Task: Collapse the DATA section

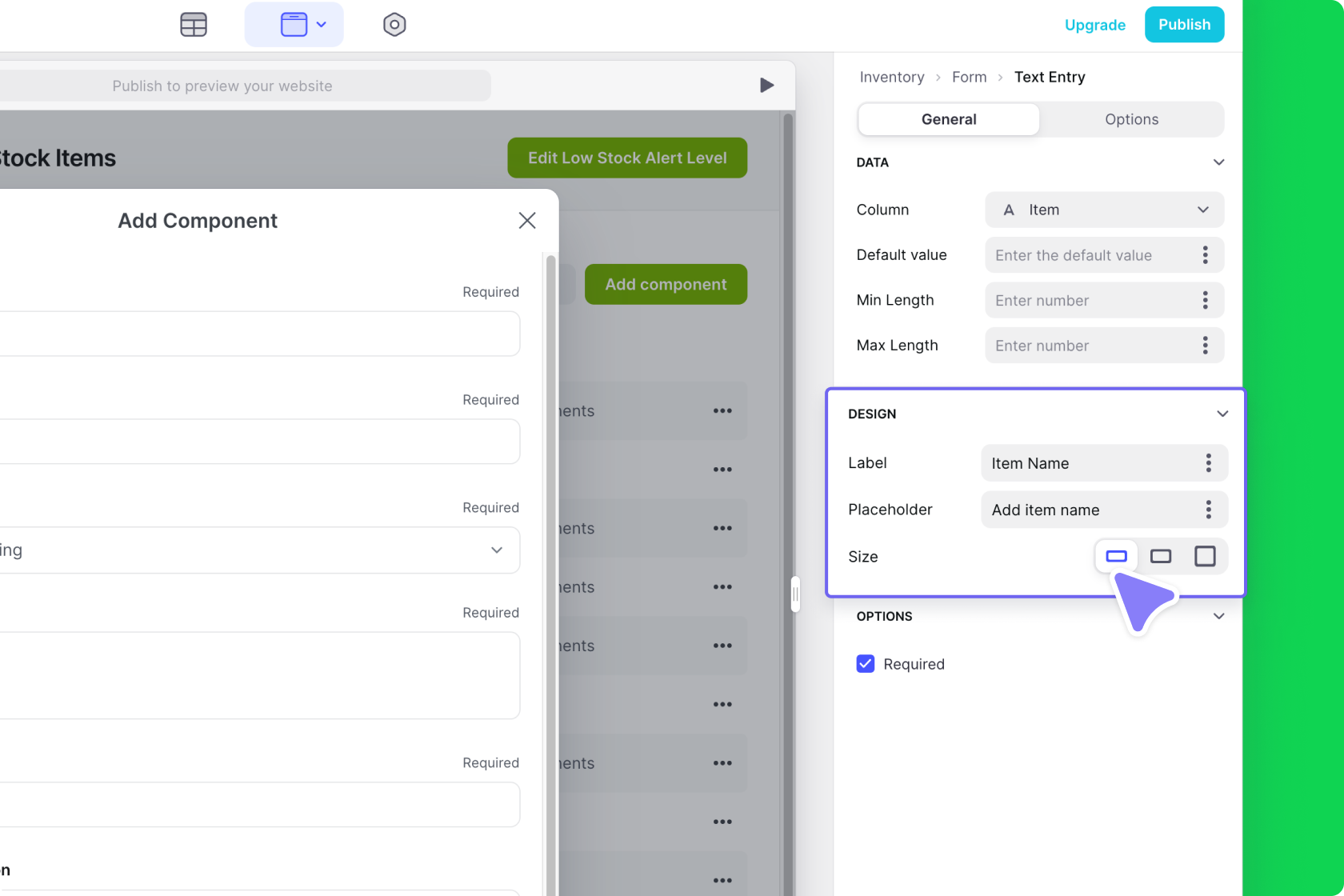Action: click(1218, 162)
